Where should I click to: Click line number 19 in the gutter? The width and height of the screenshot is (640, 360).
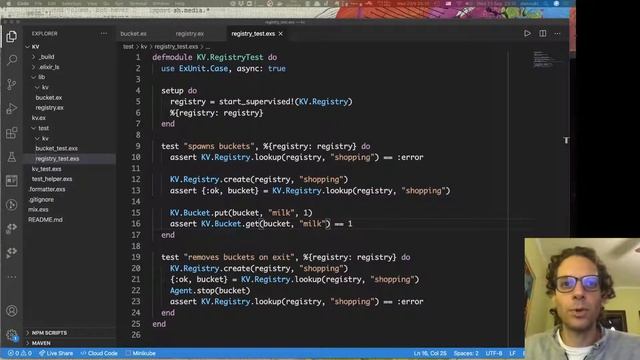tap(136, 257)
